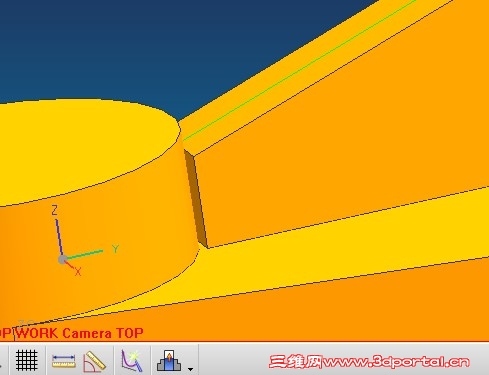Toggle the grid display icon
The image size is (489, 375).
tap(26, 360)
